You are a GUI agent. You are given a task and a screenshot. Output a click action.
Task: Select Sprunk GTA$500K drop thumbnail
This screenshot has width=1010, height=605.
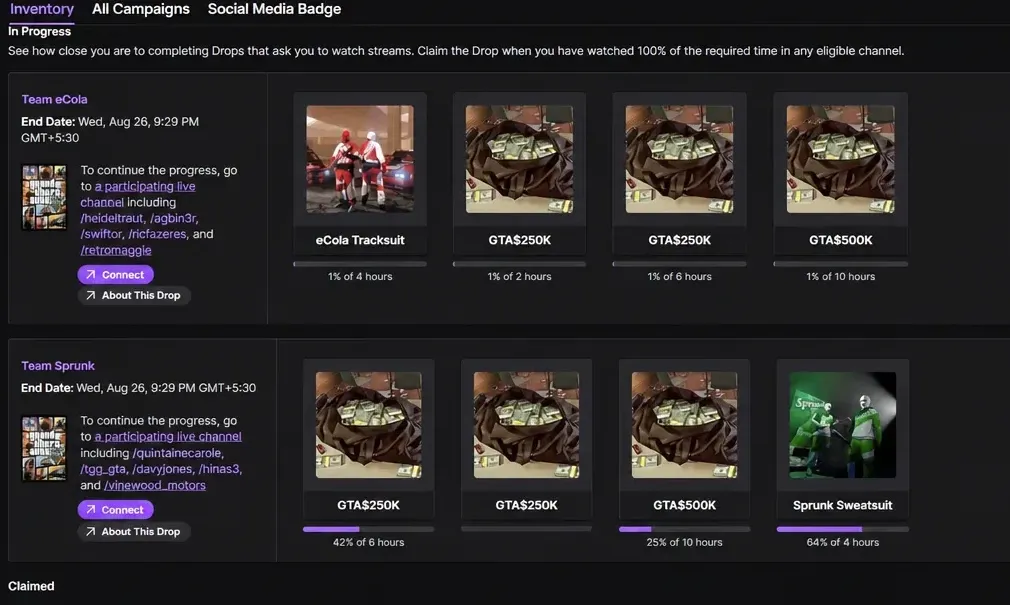point(685,425)
